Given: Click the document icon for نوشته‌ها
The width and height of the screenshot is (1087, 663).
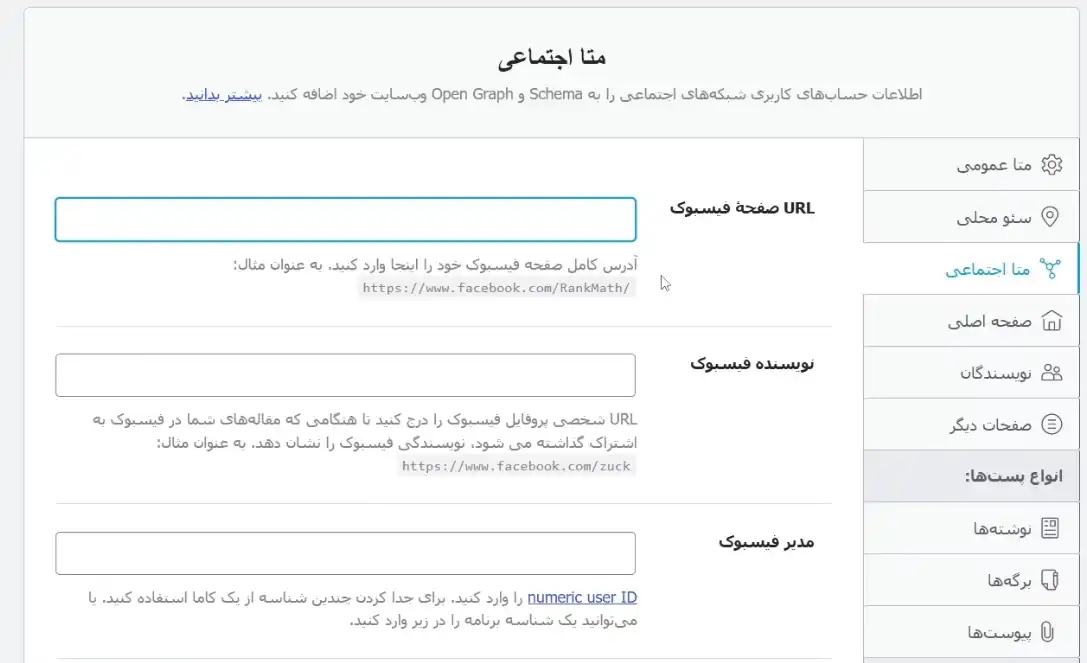Looking at the screenshot, I should pos(1050,528).
